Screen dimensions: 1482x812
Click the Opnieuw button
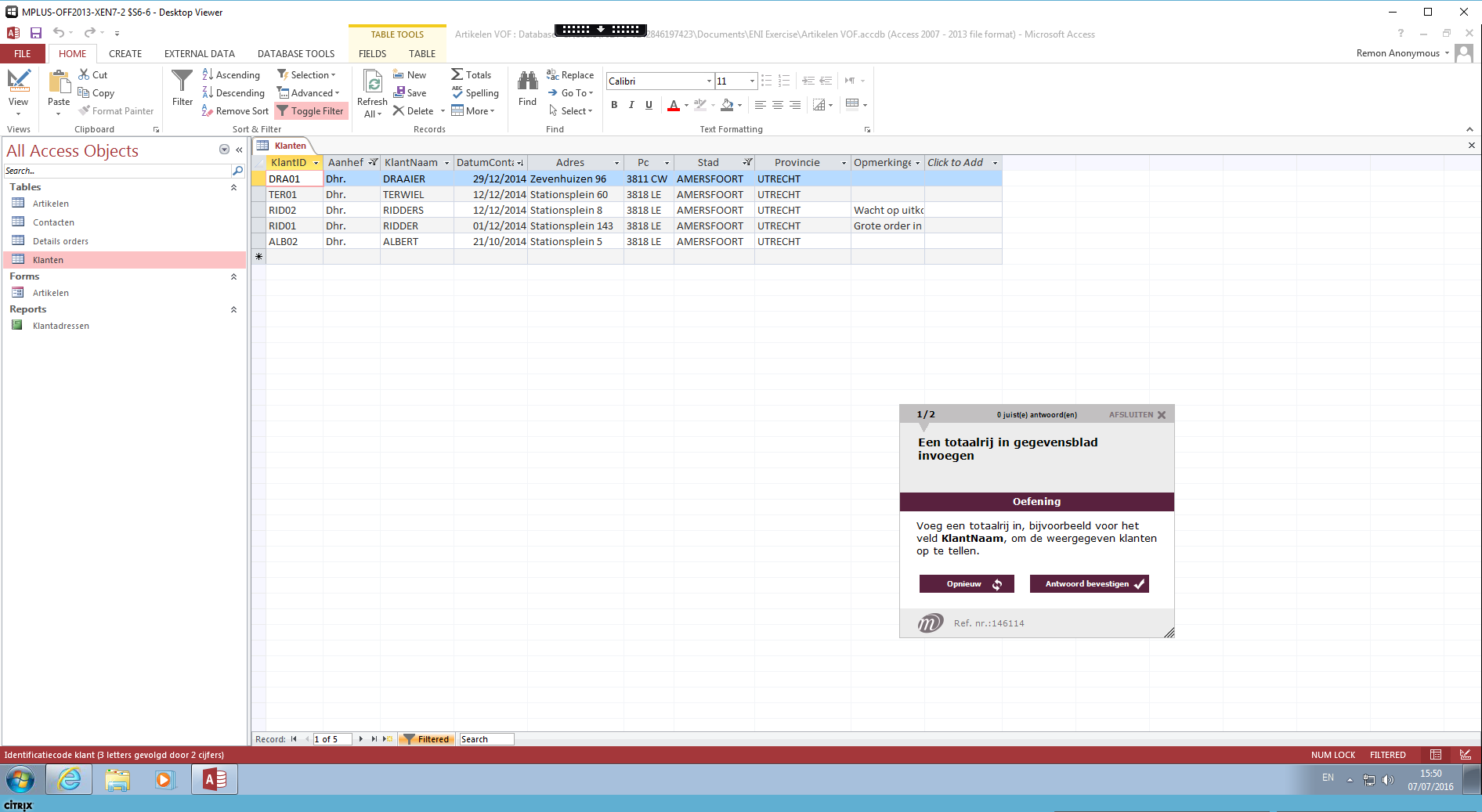pos(966,584)
